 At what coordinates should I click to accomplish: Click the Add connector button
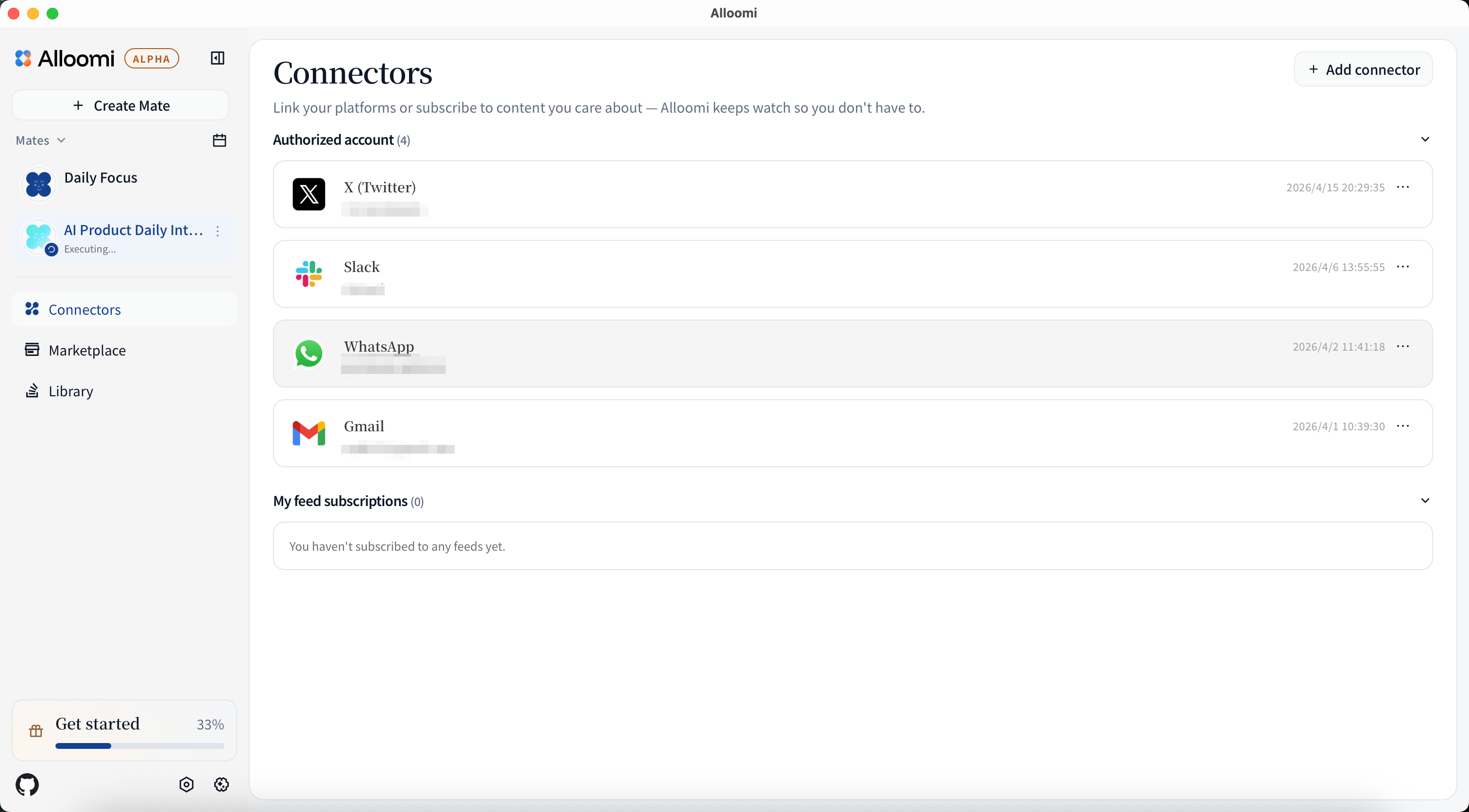pyautogui.click(x=1363, y=69)
